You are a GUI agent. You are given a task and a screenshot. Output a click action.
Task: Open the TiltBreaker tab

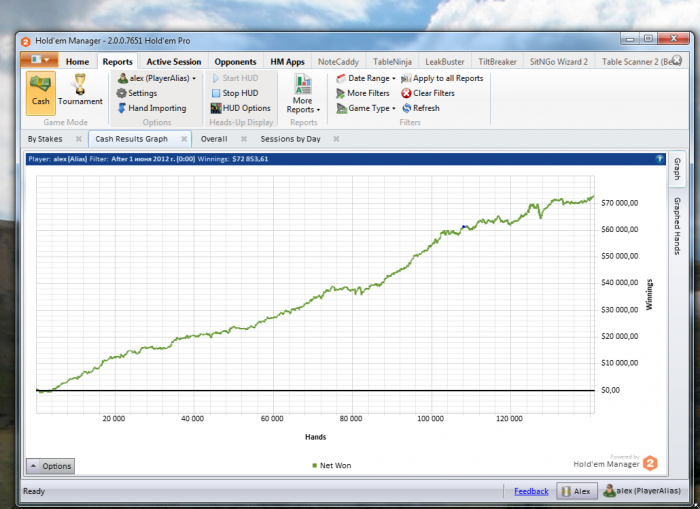point(497,62)
